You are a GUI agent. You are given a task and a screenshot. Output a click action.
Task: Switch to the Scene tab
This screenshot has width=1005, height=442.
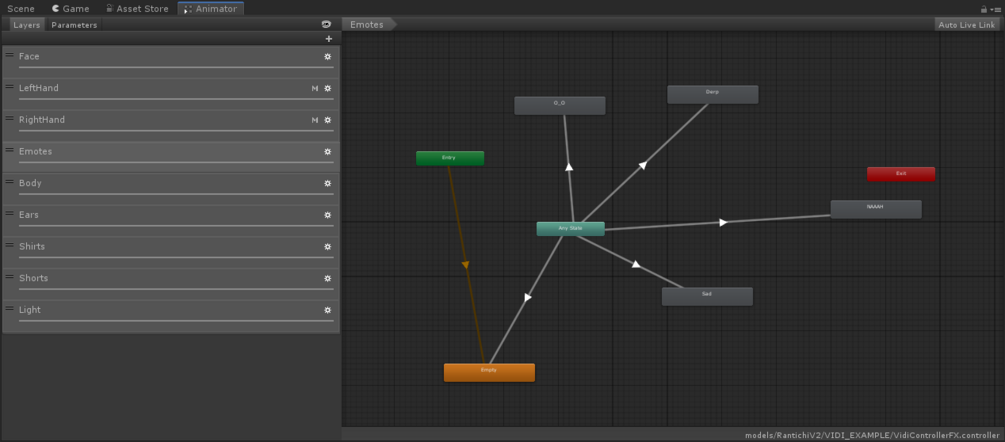click(x=21, y=9)
